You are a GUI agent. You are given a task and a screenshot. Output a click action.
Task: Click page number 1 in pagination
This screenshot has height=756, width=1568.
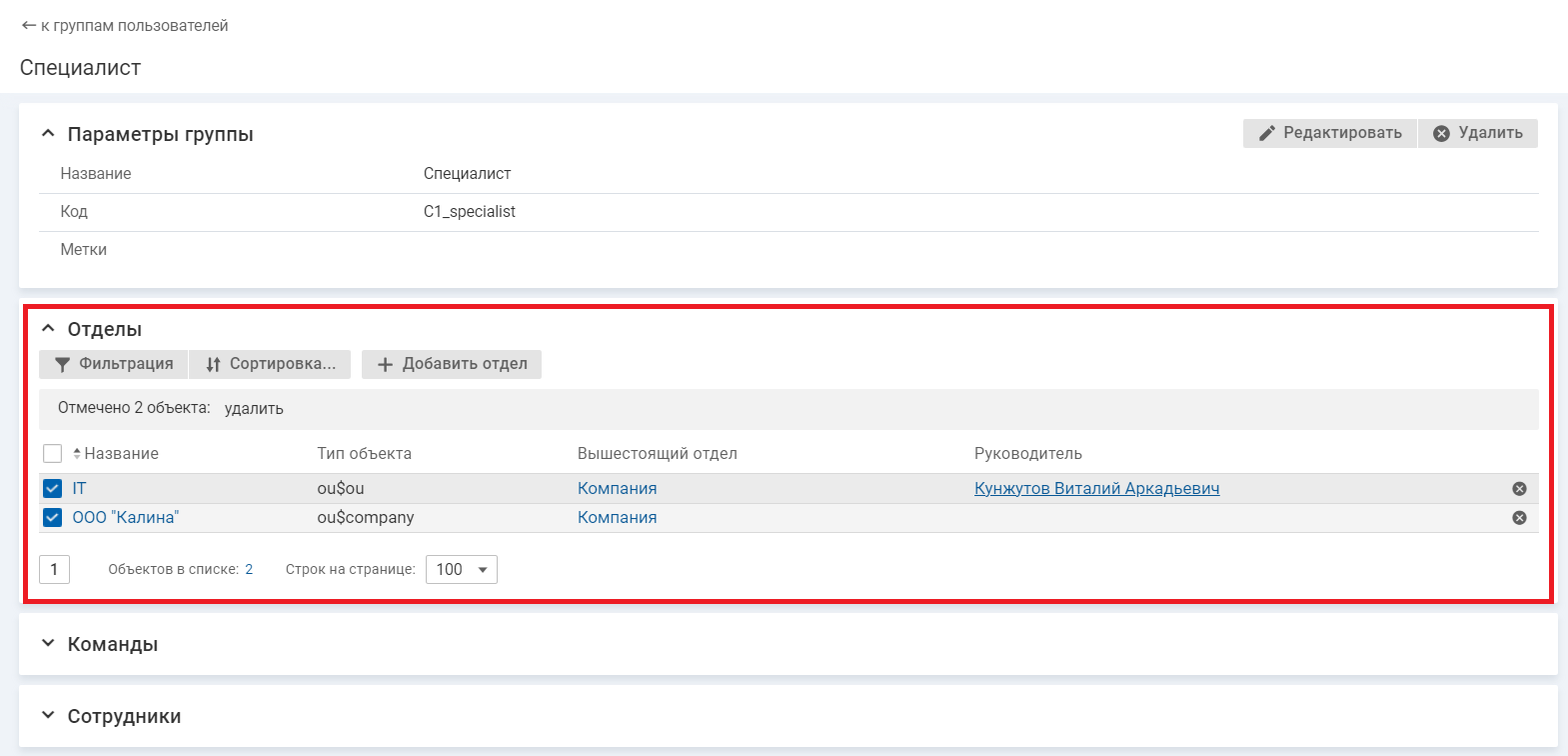point(54,570)
